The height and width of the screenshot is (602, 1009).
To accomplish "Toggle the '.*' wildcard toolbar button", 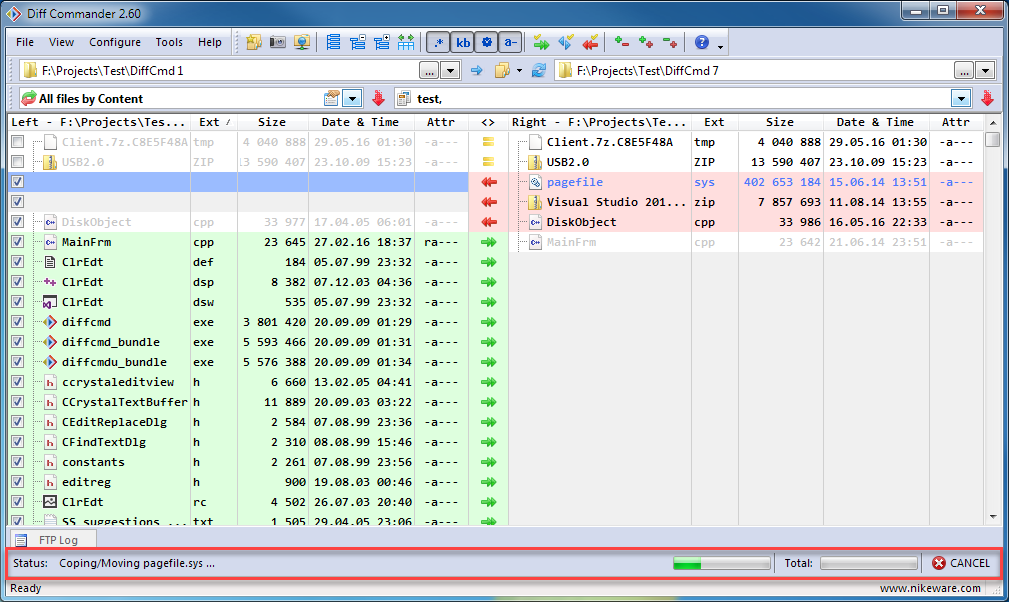I will coord(438,42).
